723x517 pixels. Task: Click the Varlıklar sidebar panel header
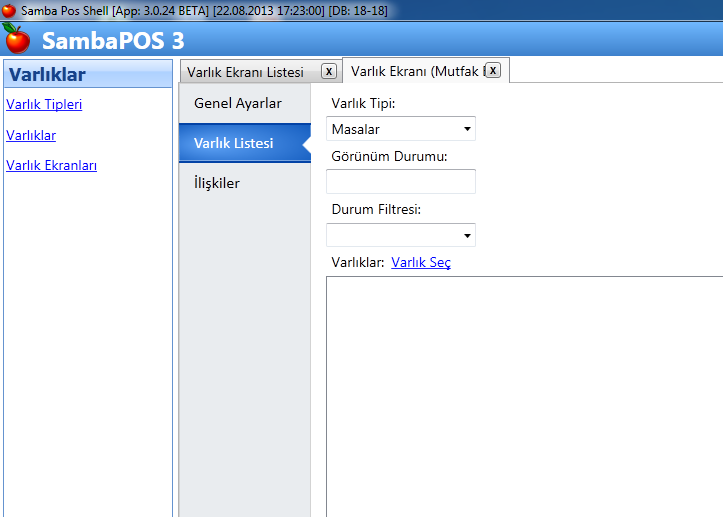[87, 74]
